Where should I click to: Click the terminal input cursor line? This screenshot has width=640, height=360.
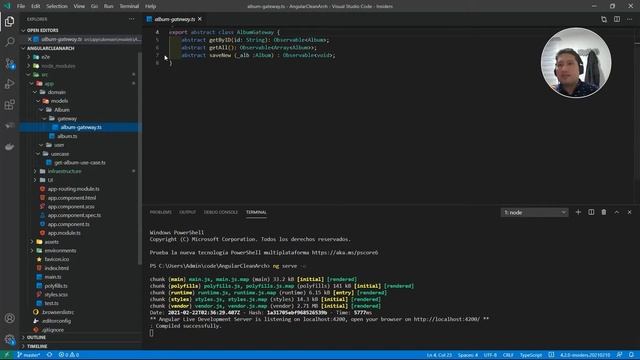click(x=152, y=333)
